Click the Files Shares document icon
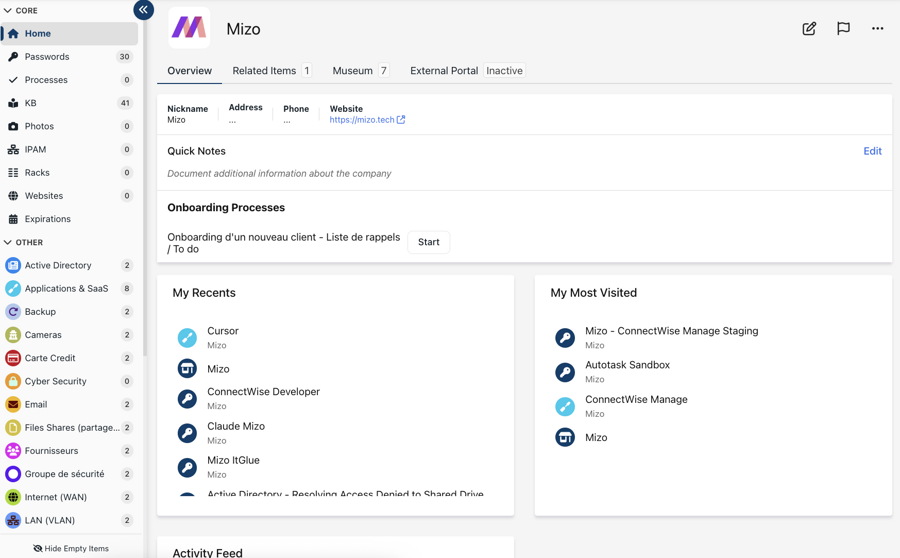This screenshot has width=900, height=558. coord(13,428)
